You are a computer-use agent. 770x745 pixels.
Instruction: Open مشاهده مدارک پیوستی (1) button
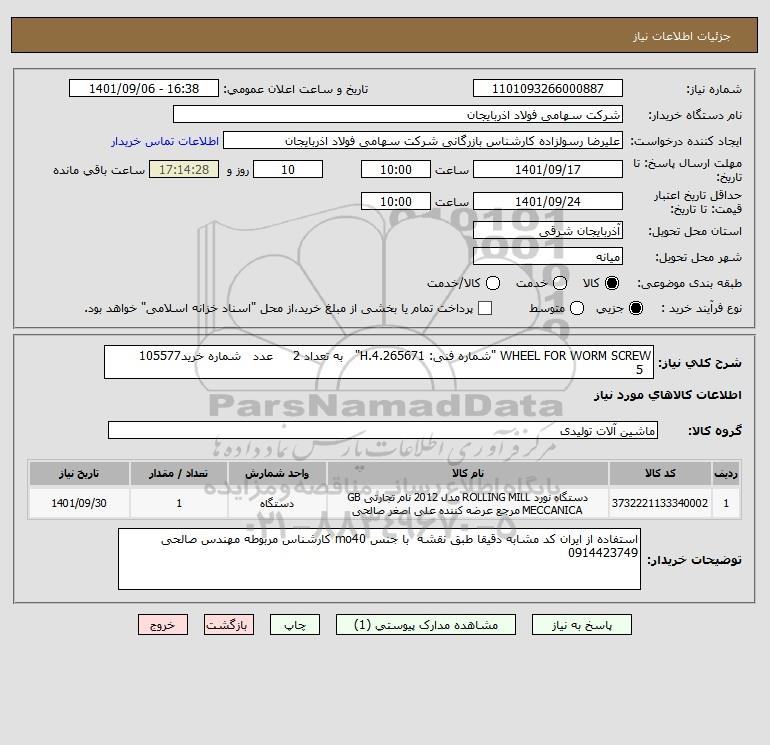point(426,625)
